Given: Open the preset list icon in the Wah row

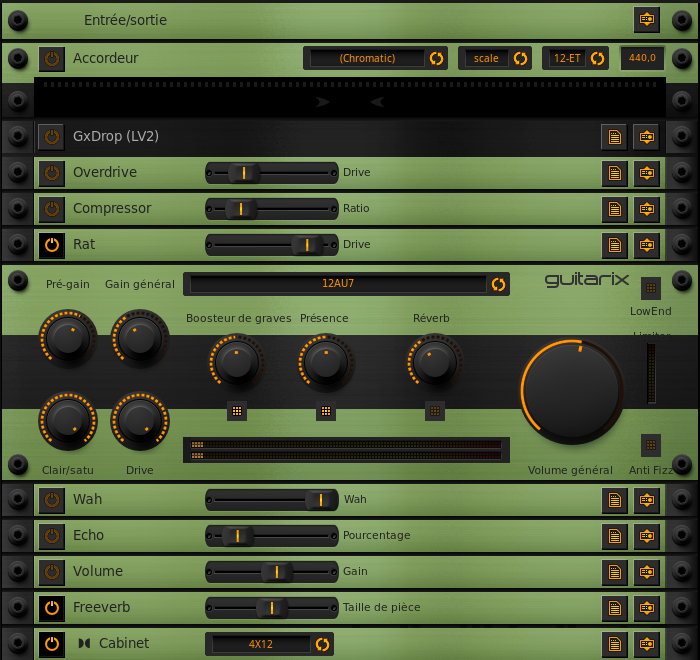Looking at the screenshot, I should [614, 500].
